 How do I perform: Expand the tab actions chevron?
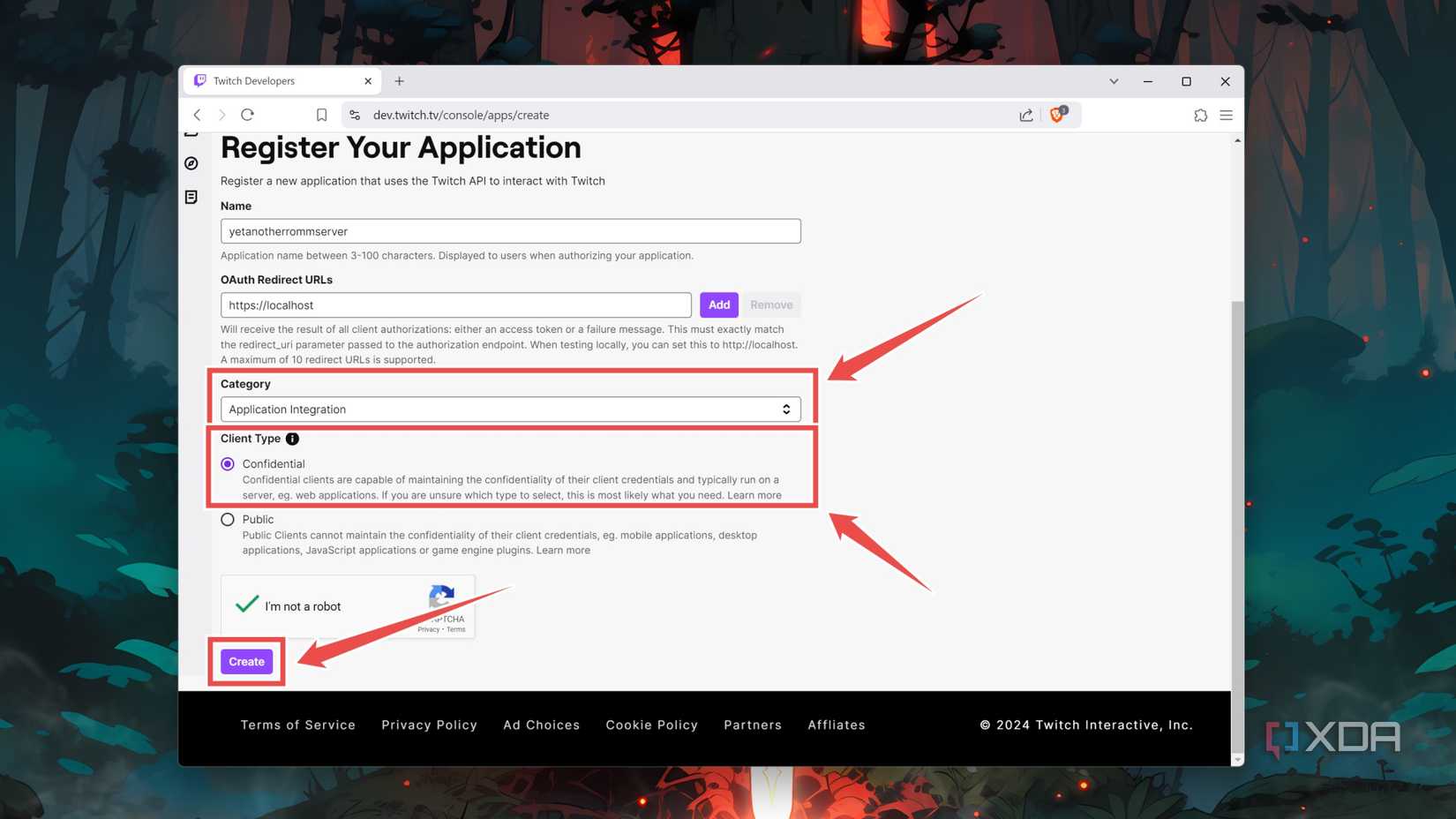tap(1113, 80)
